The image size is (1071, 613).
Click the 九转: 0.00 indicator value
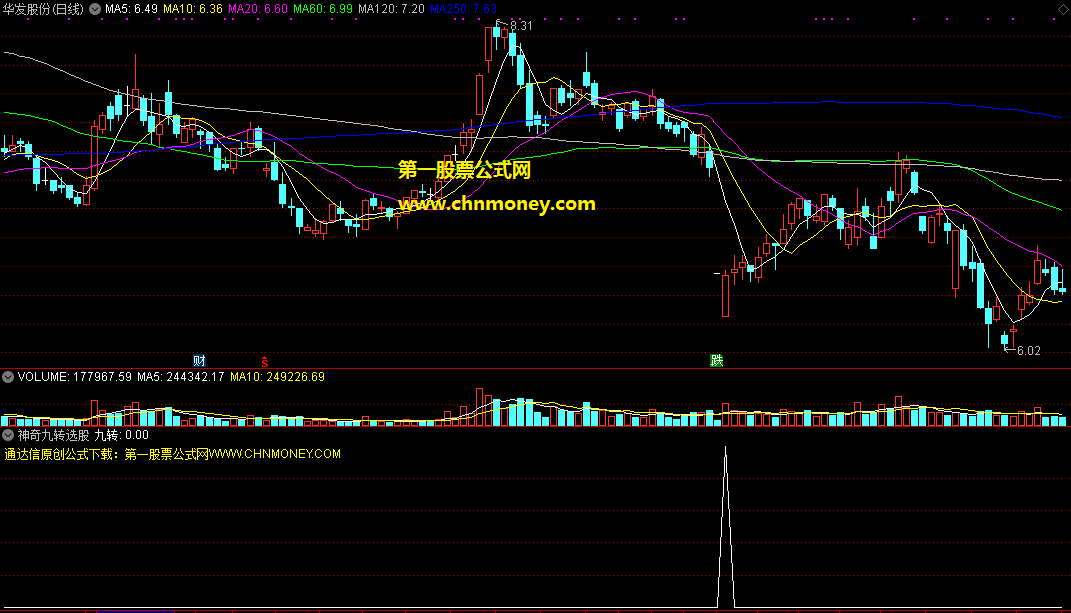coord(122,435)
